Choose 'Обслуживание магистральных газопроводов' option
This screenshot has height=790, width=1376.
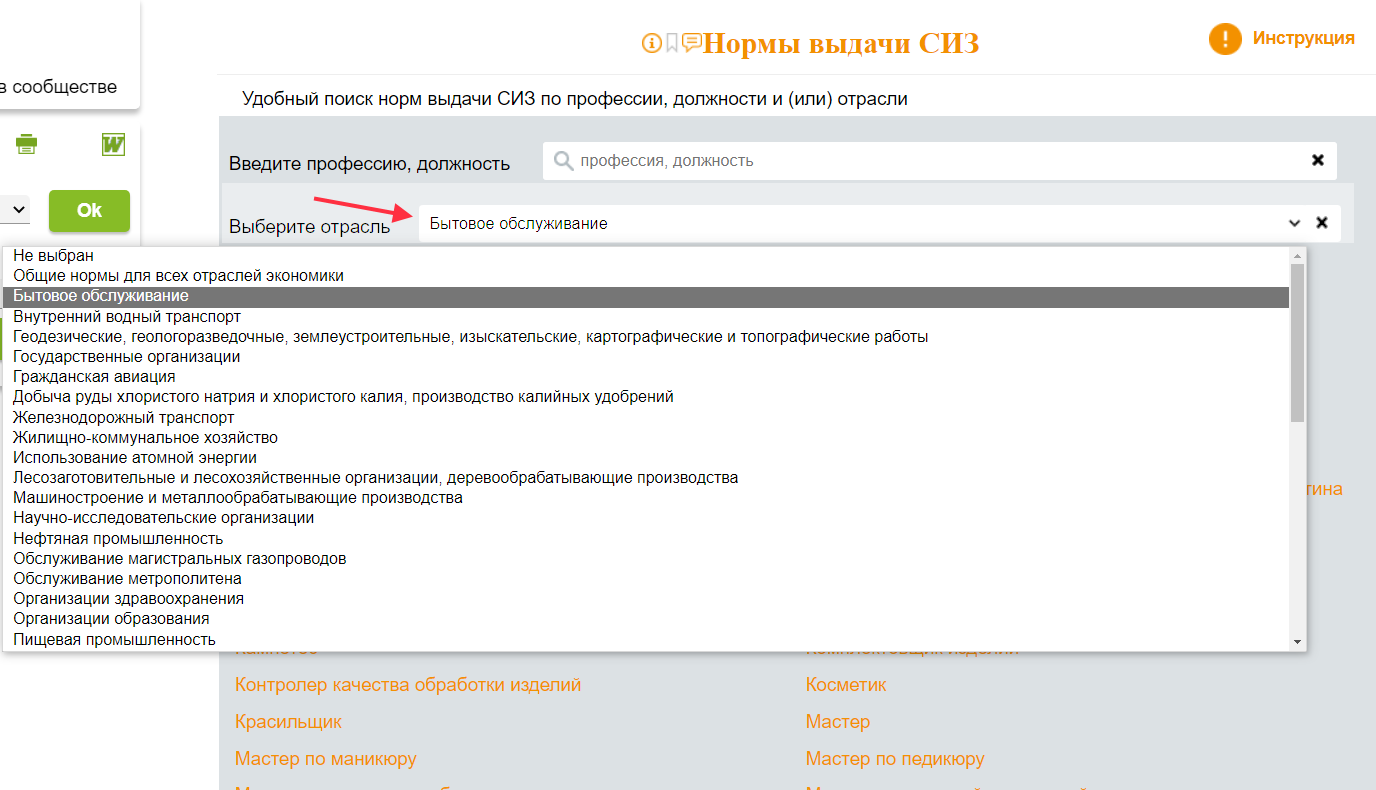pyautogui.click(x=646, y=559)
